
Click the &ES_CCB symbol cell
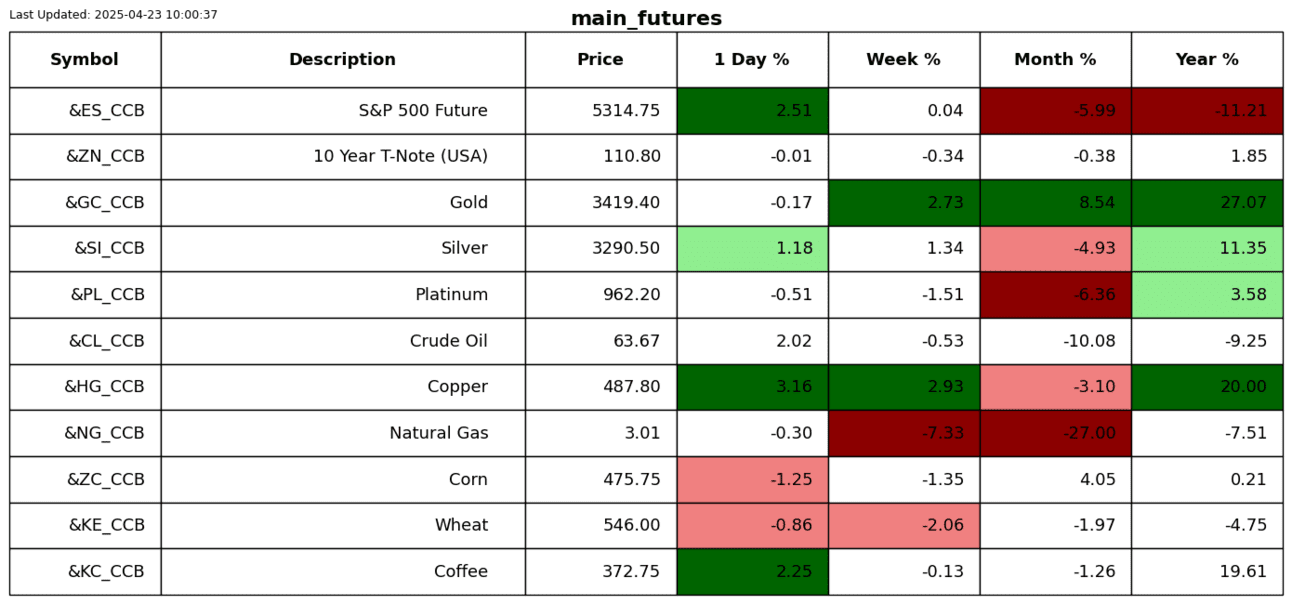(x=106, y=111)
